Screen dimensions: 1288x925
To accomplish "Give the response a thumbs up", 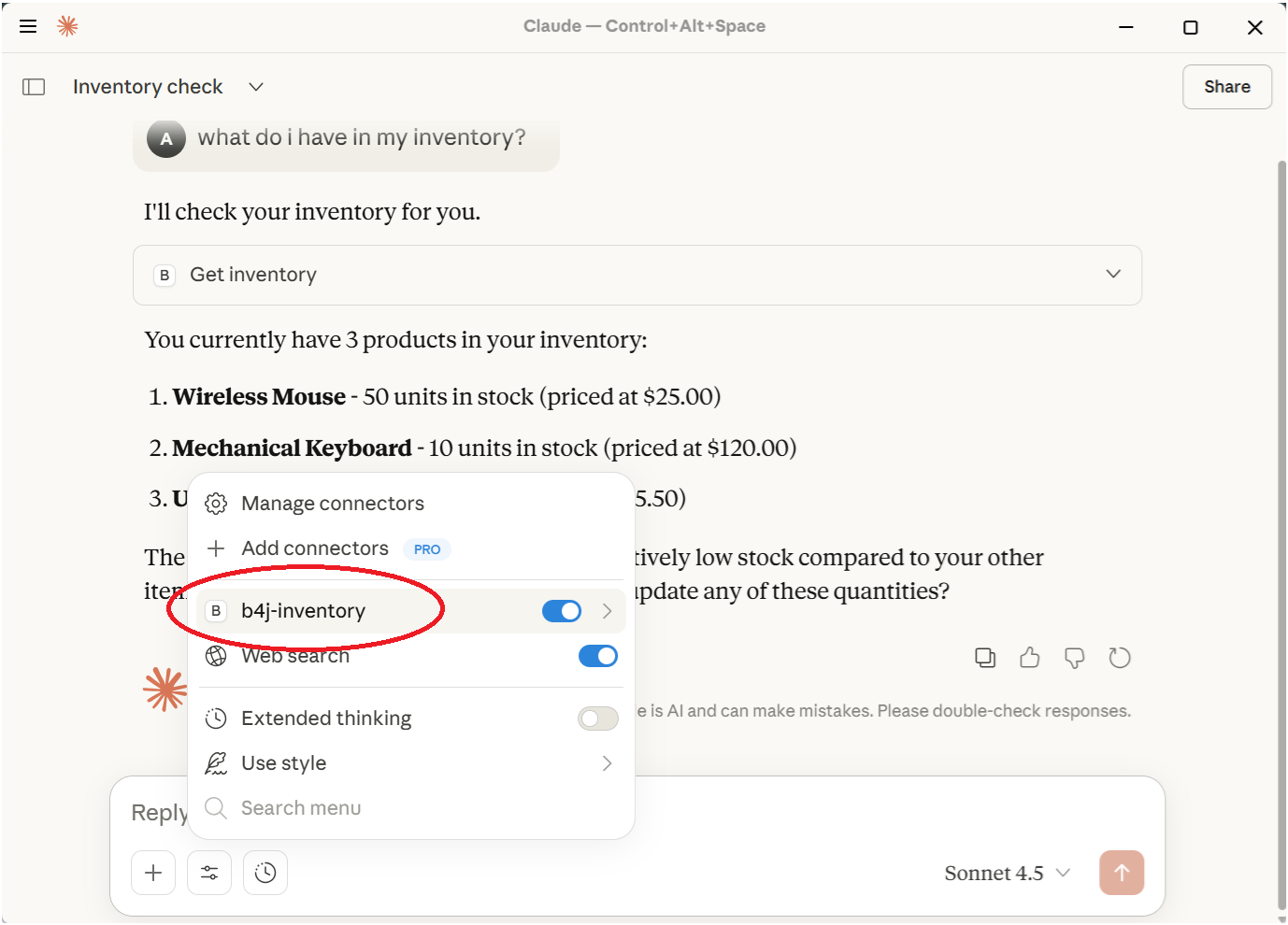I will pos(1030,658).
